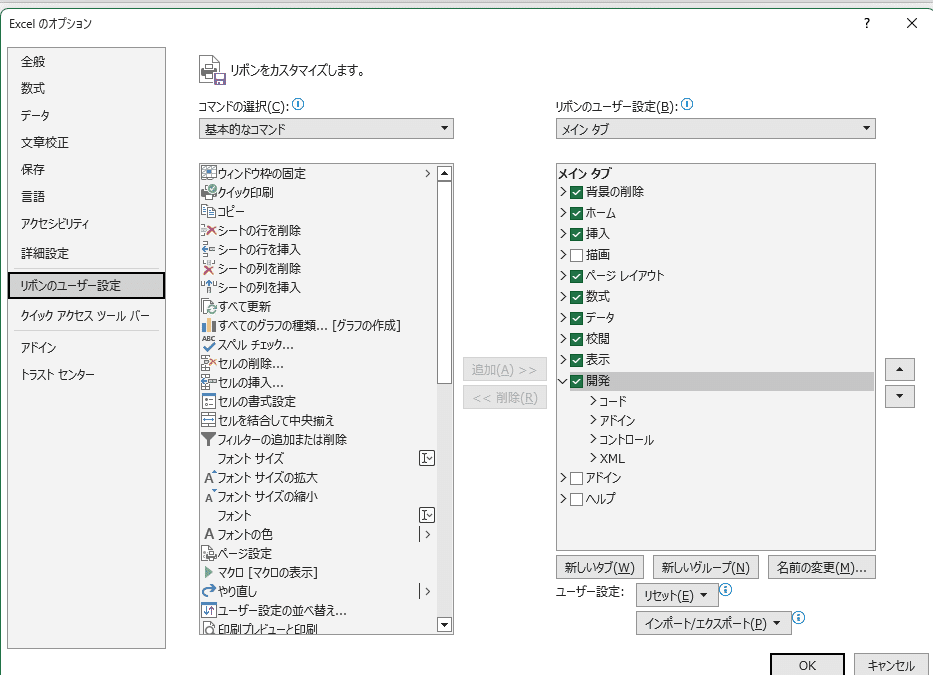Confirm with the OK button

pyautogui.click(x=807, y=665)
